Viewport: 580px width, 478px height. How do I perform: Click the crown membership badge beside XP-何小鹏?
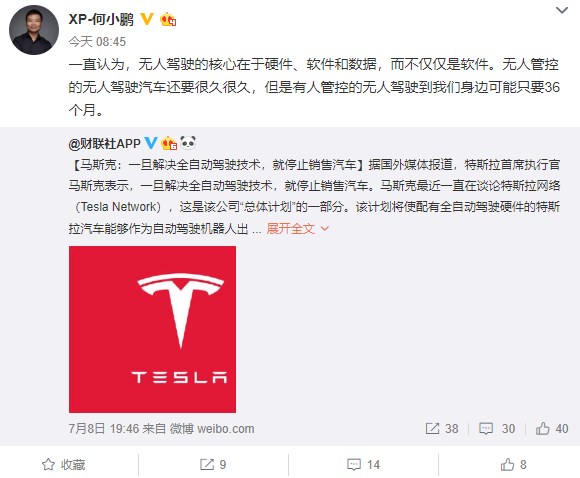tap(168, 19)
